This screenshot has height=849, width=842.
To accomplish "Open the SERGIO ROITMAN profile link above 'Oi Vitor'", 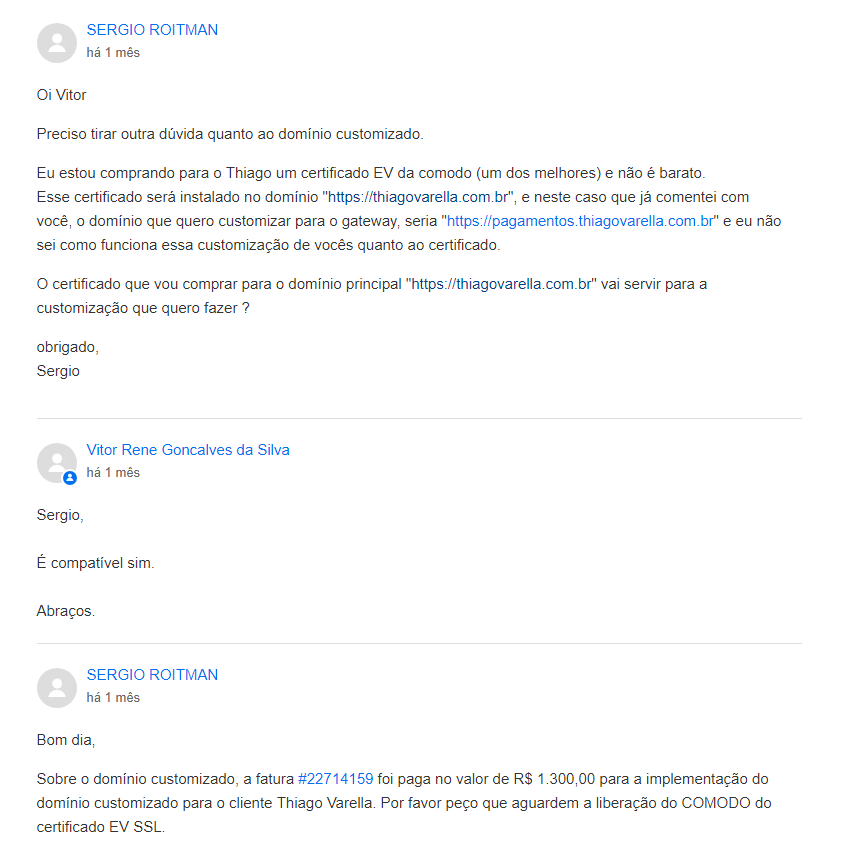I will tap(152, 30).
